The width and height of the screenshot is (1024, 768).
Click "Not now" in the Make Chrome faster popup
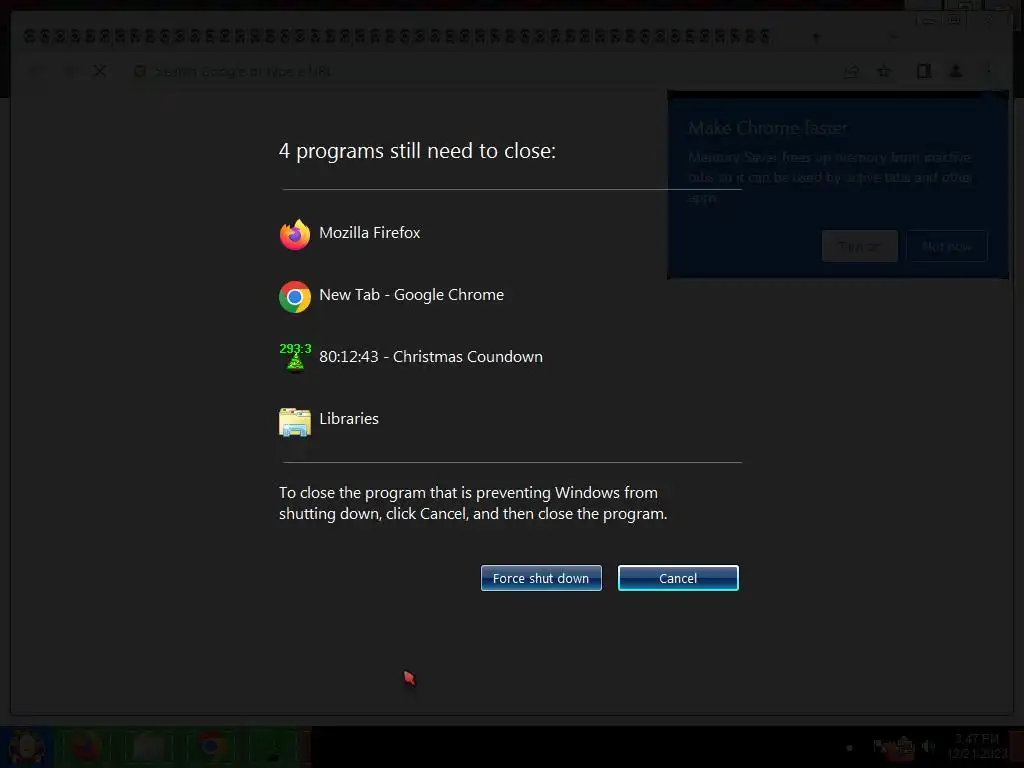tap(946, 246)
